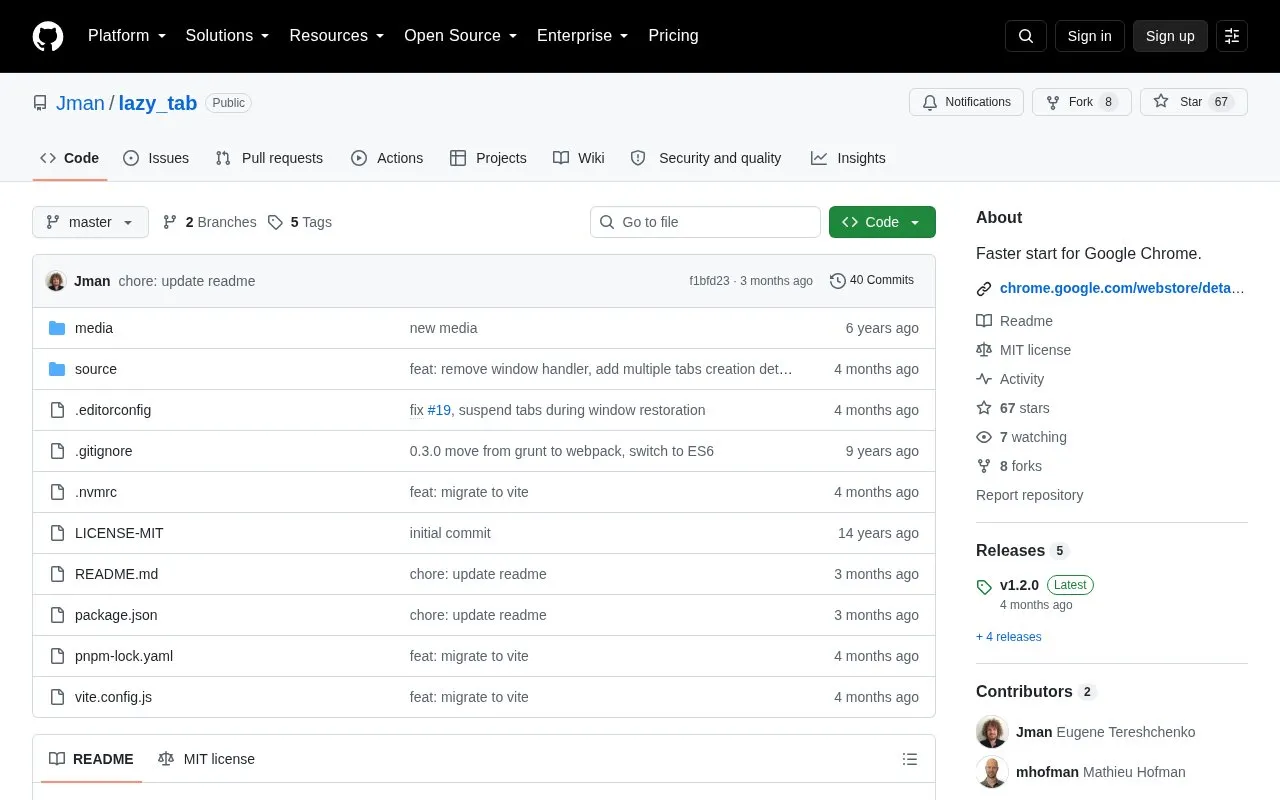Click the Sign up button
1280x800 pixels.
point(1170,36)
